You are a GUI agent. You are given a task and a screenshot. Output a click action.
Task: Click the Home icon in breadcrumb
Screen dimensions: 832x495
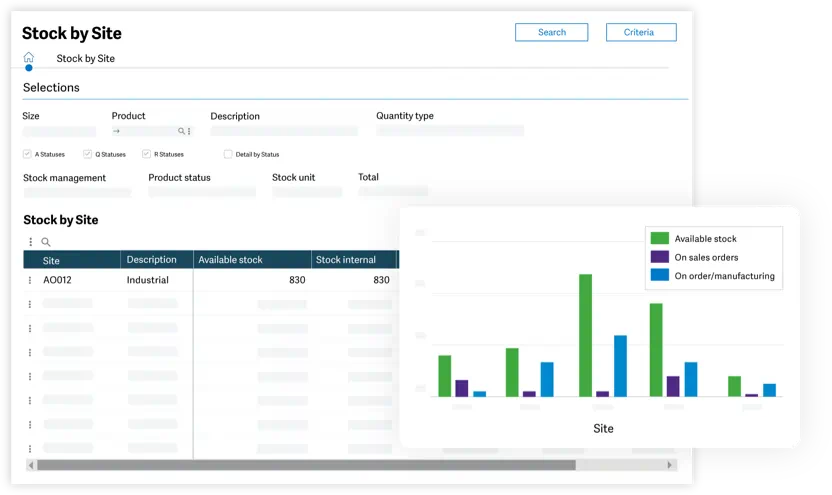[28, 58]
